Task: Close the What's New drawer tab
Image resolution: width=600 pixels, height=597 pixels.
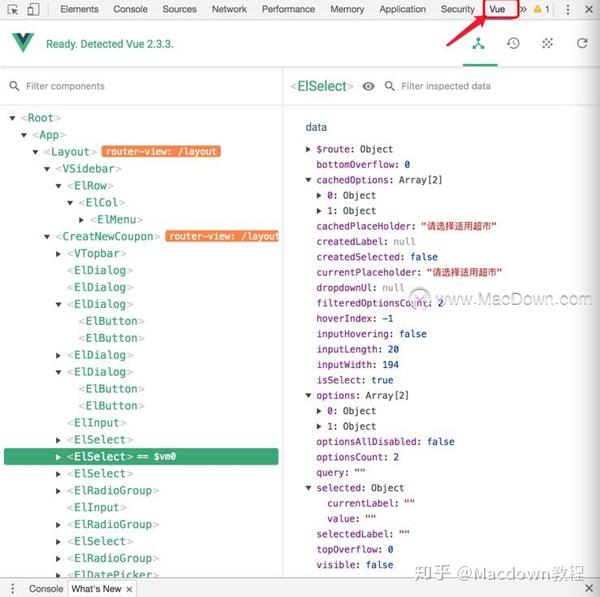Action: pos(129,589)
